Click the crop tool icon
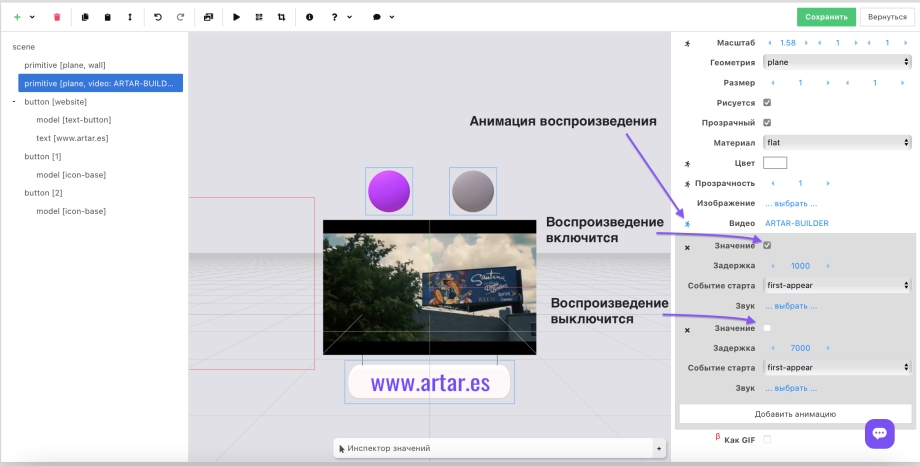This screenshot has height=466, width=920. pos(281,17)
